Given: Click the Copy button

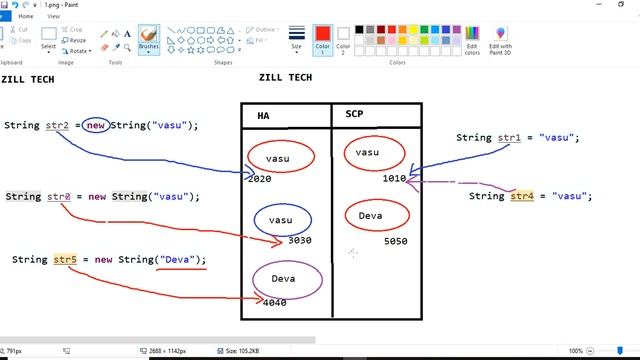Looking at the screenshot, I should (20, 40).
